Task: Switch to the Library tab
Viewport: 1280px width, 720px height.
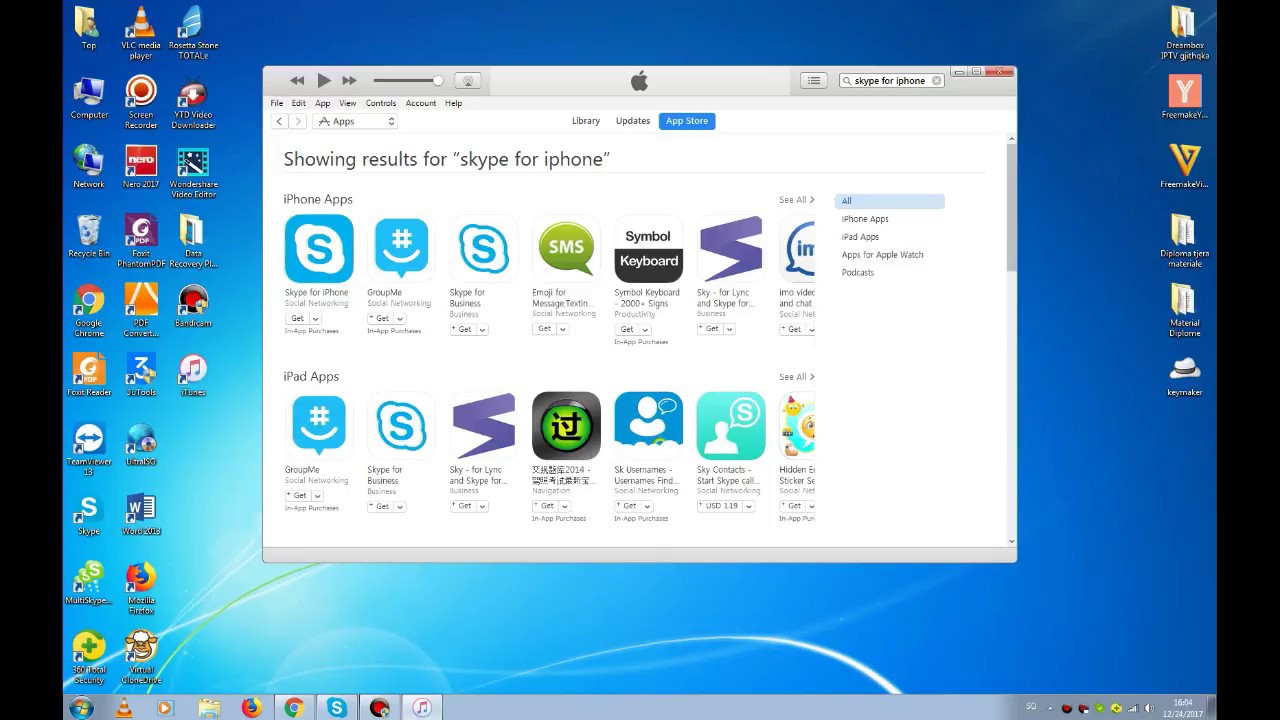Action: 586,121
